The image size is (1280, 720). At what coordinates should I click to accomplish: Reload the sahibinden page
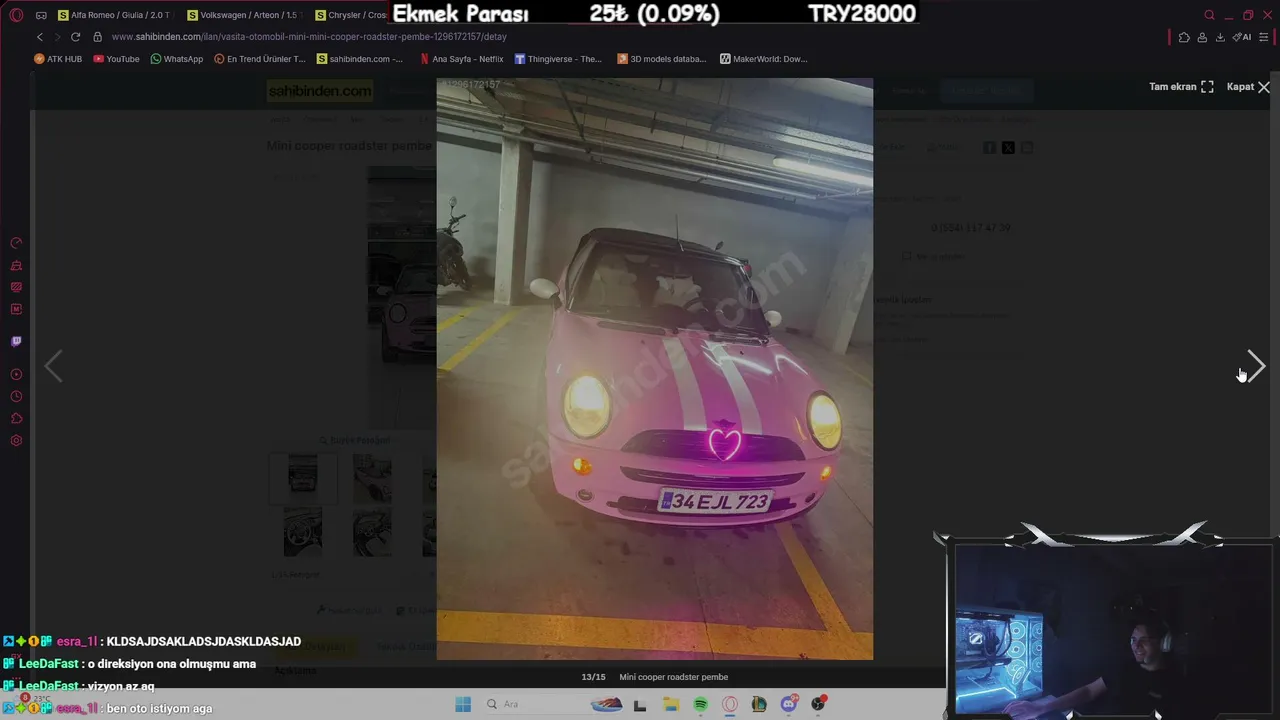pos(75,37)
